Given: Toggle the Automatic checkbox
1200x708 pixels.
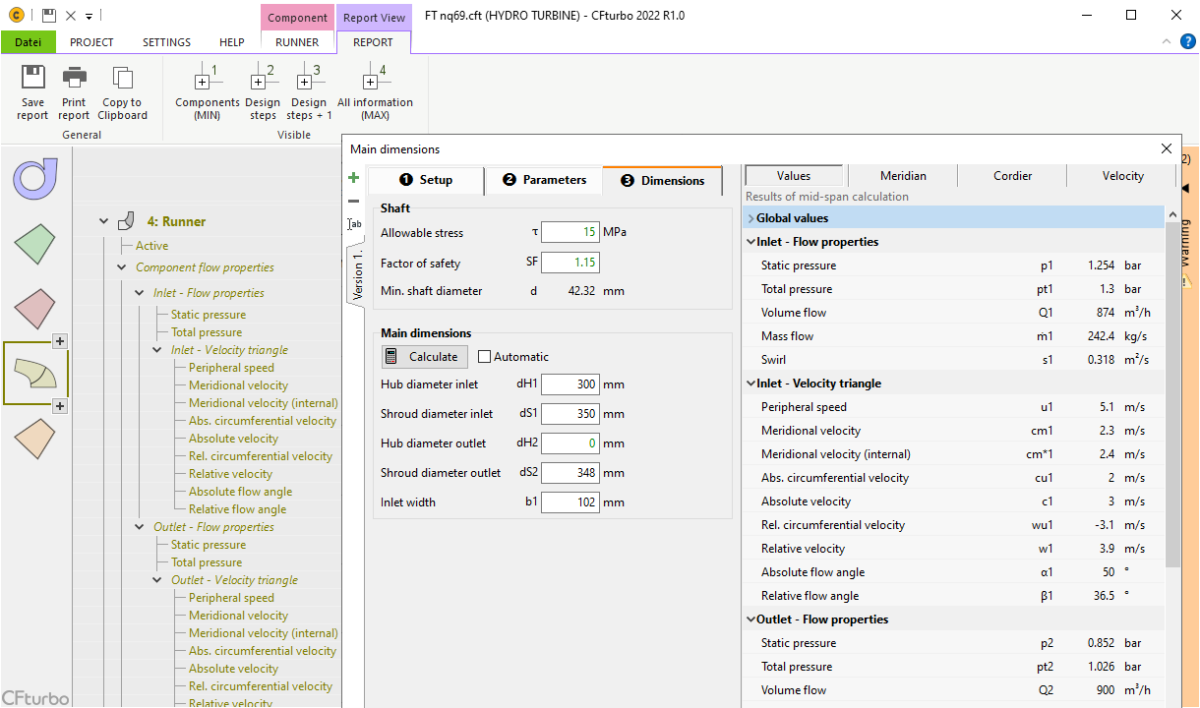Looking at the screenshot, I should [x=485, y=357].
